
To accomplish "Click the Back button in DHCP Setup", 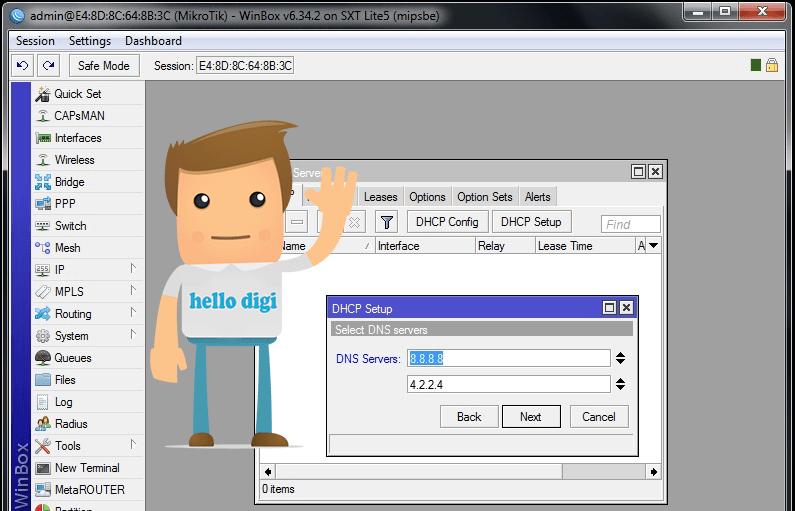I will click(469, 417).
